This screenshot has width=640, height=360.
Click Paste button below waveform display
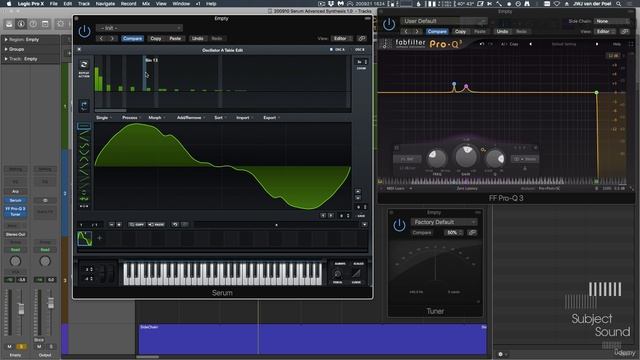pos(156,224)
